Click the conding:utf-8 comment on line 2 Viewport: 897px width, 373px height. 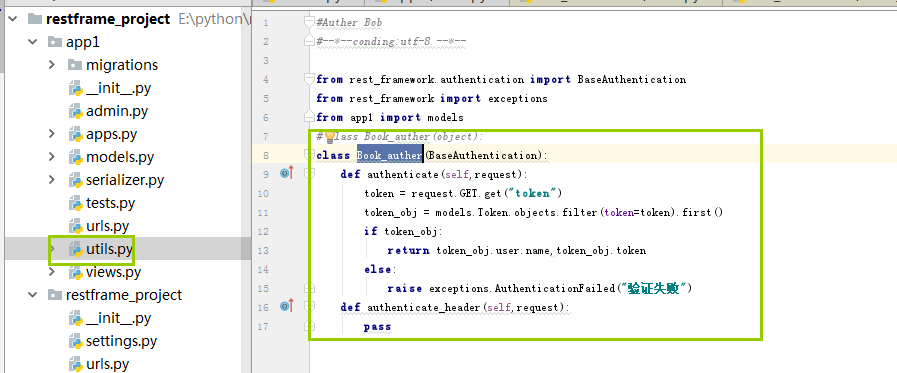(391, 41)
